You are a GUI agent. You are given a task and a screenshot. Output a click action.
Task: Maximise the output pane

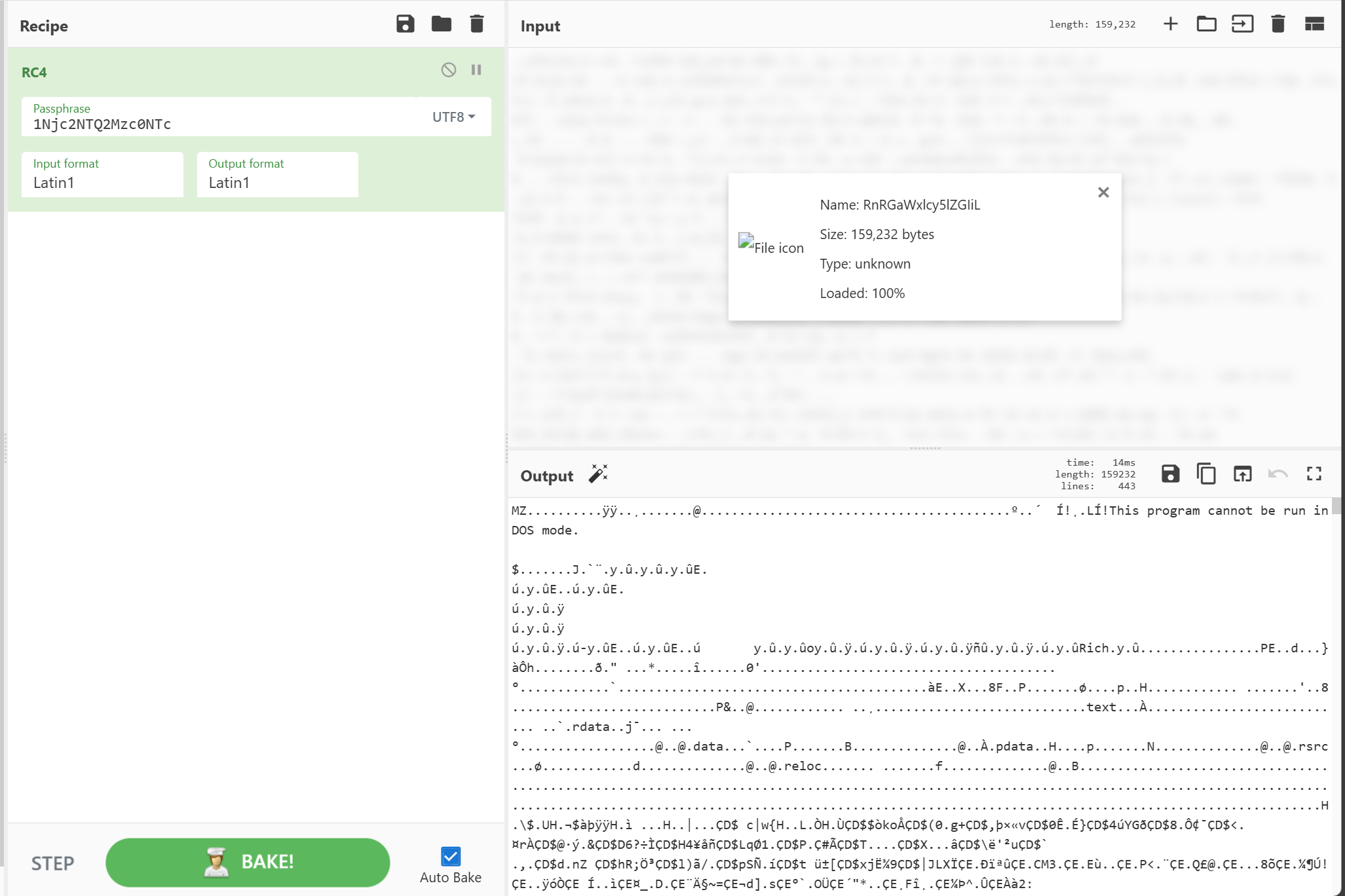[1314, 474]
